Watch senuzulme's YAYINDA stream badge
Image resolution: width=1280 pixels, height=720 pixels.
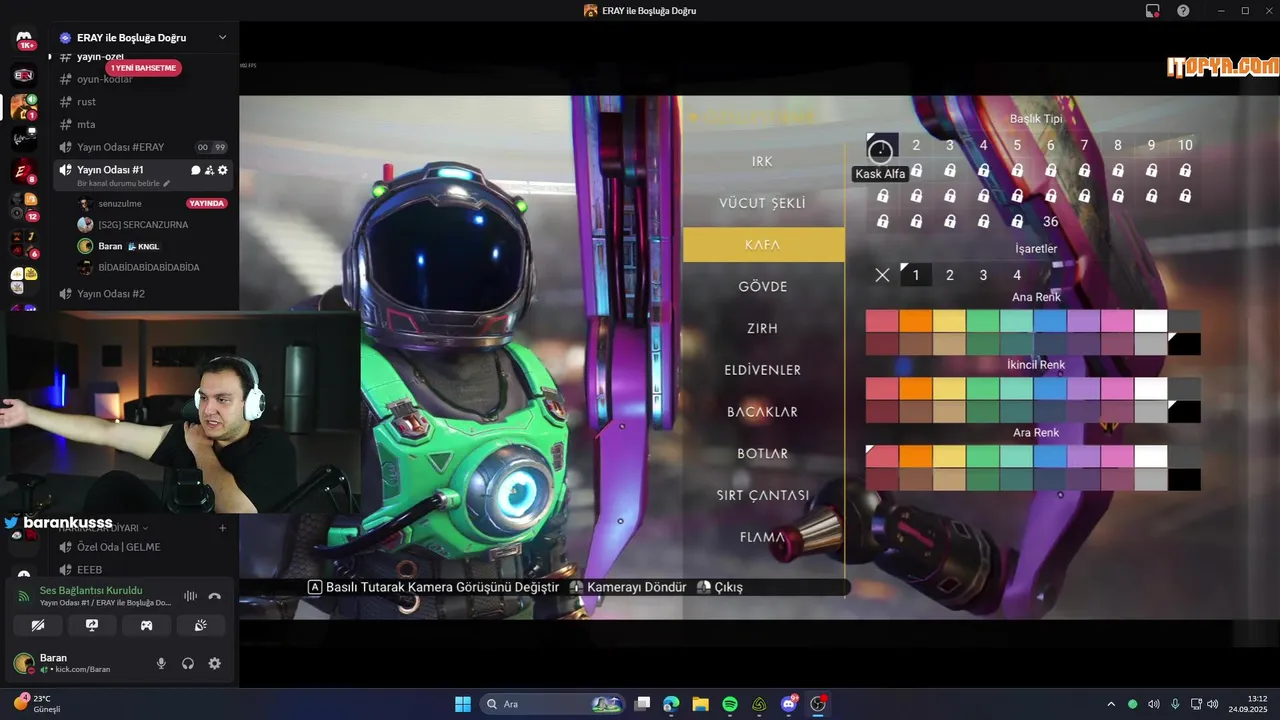tap(207, 204)
